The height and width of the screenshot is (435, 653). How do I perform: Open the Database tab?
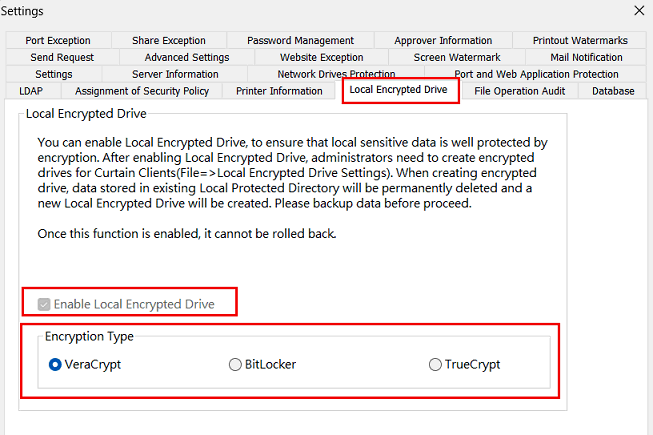click(x=612, y=91)
